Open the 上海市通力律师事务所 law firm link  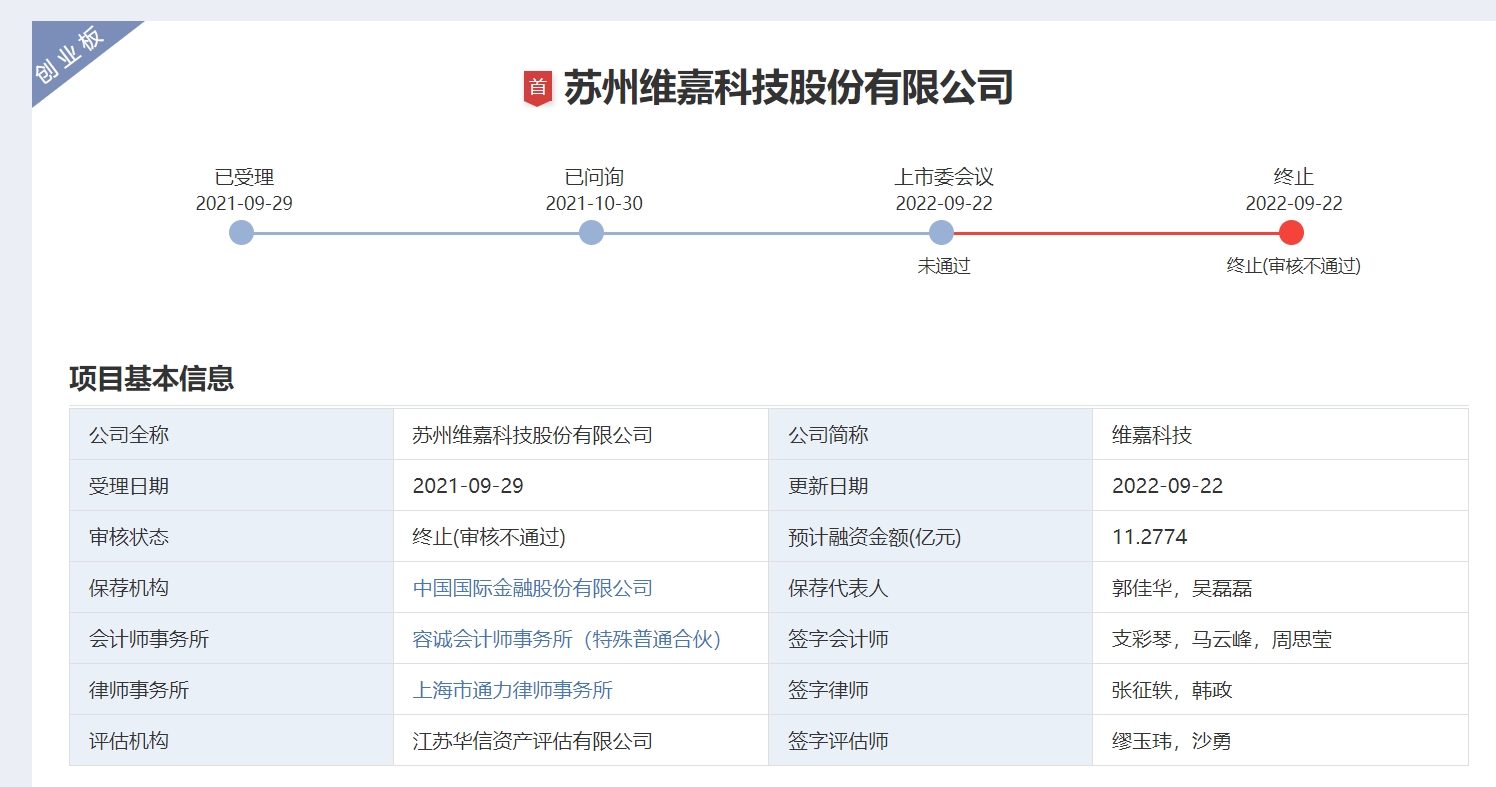[x=512, y=690]
